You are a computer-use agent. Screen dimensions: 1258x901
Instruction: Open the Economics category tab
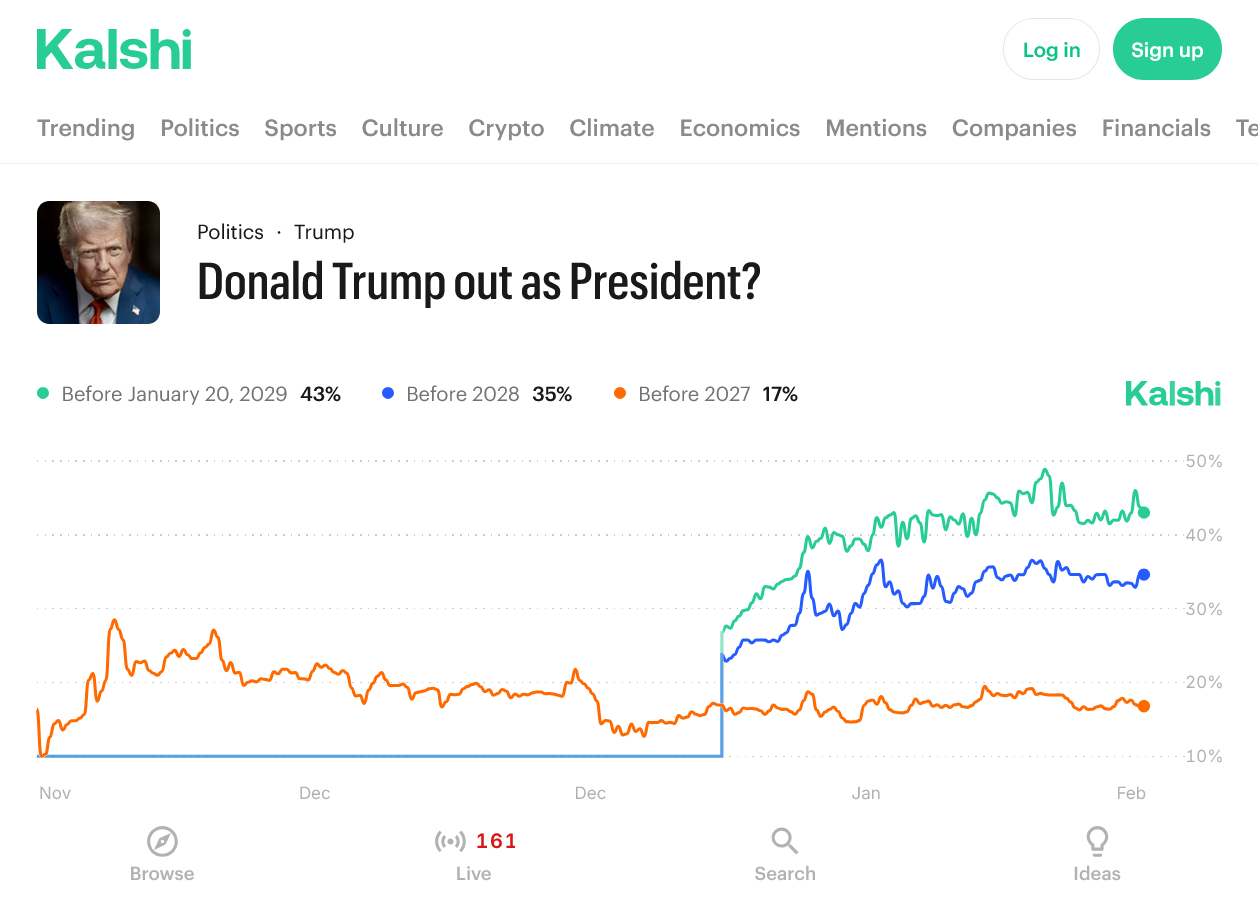pyautogui.click(x=740, y=128)
